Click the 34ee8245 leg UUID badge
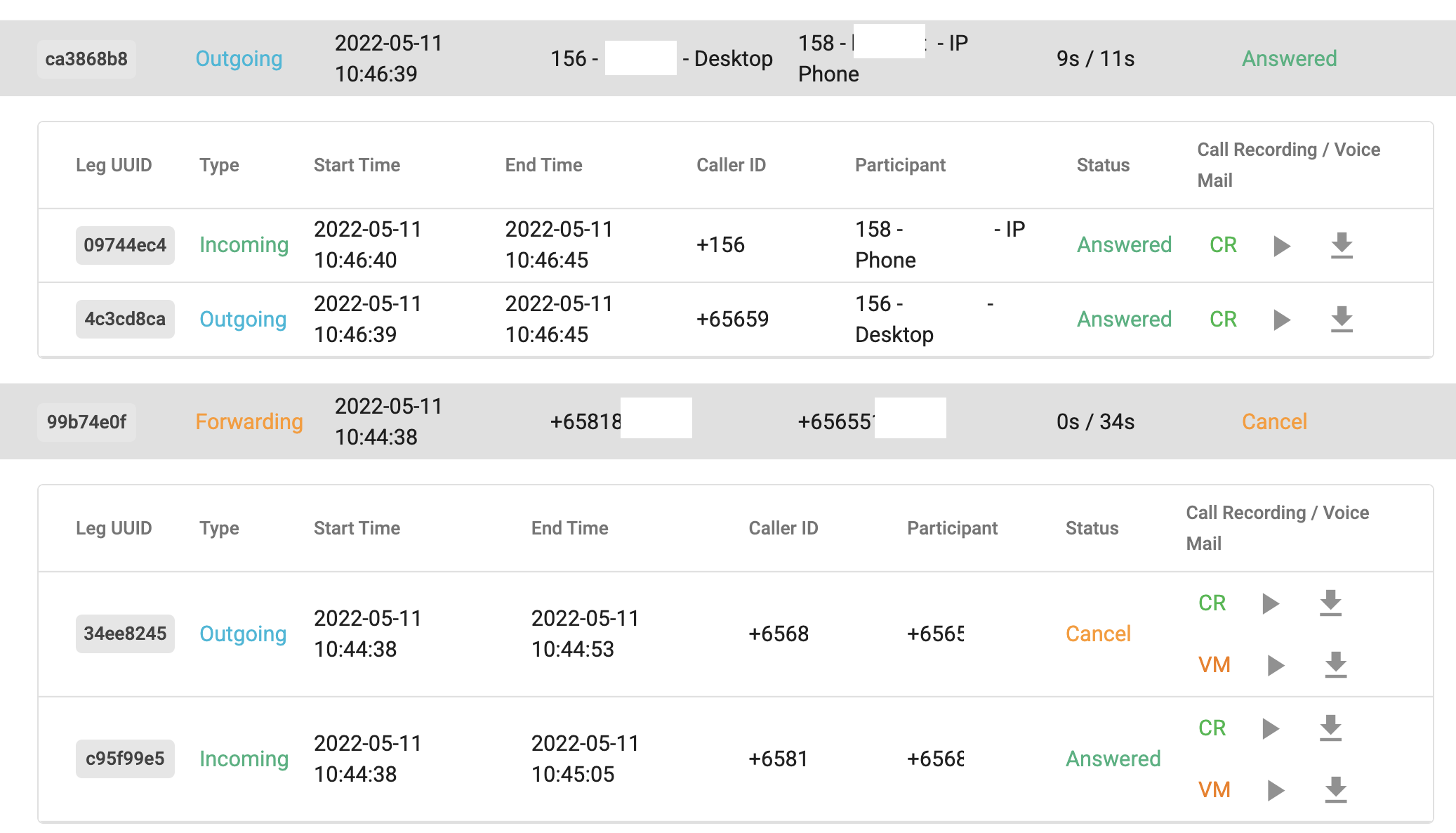Viewport: 1456px width, 833px height. click(x=125, y=634)
